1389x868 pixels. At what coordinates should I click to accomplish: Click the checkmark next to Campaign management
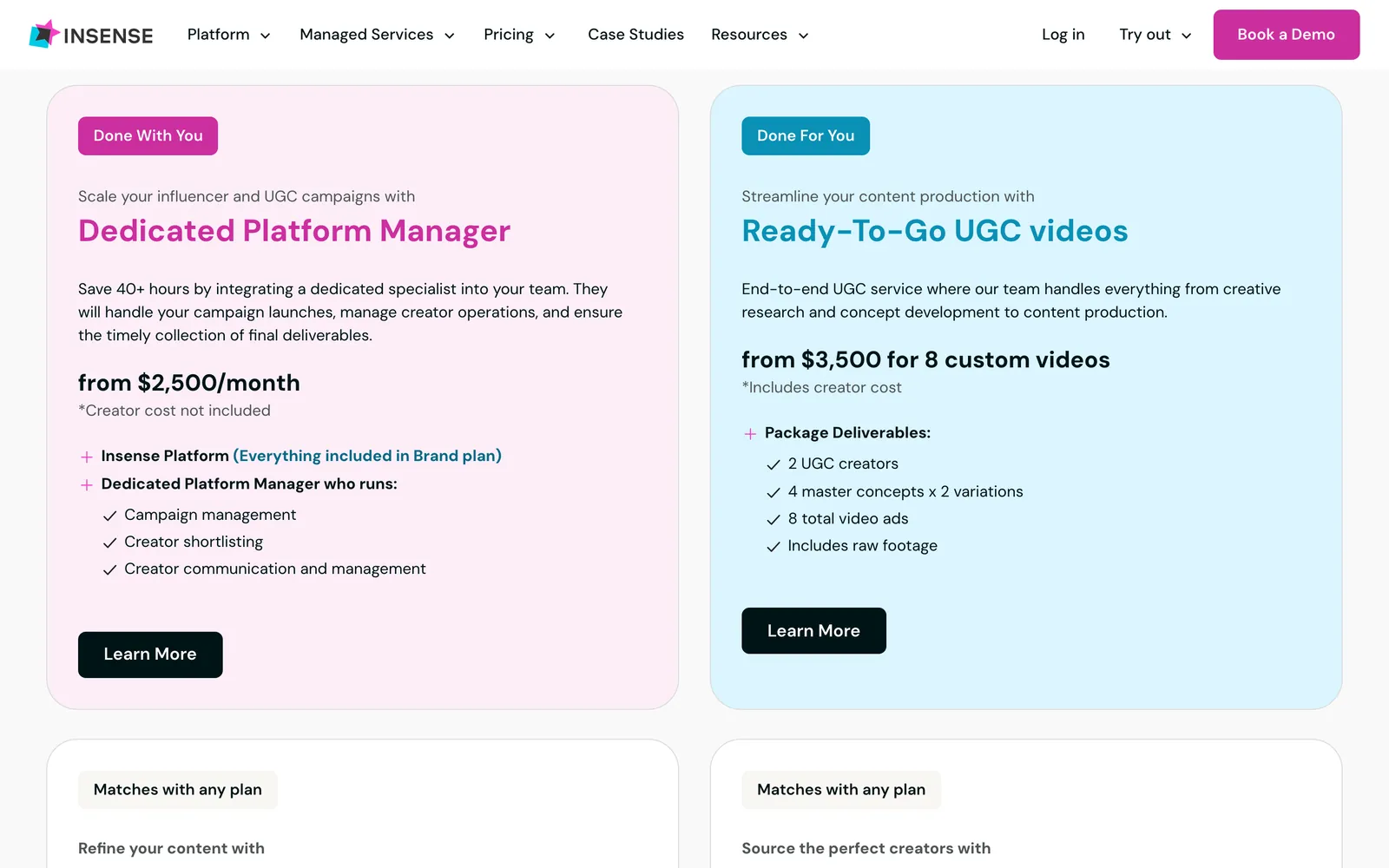coord(109,516)
